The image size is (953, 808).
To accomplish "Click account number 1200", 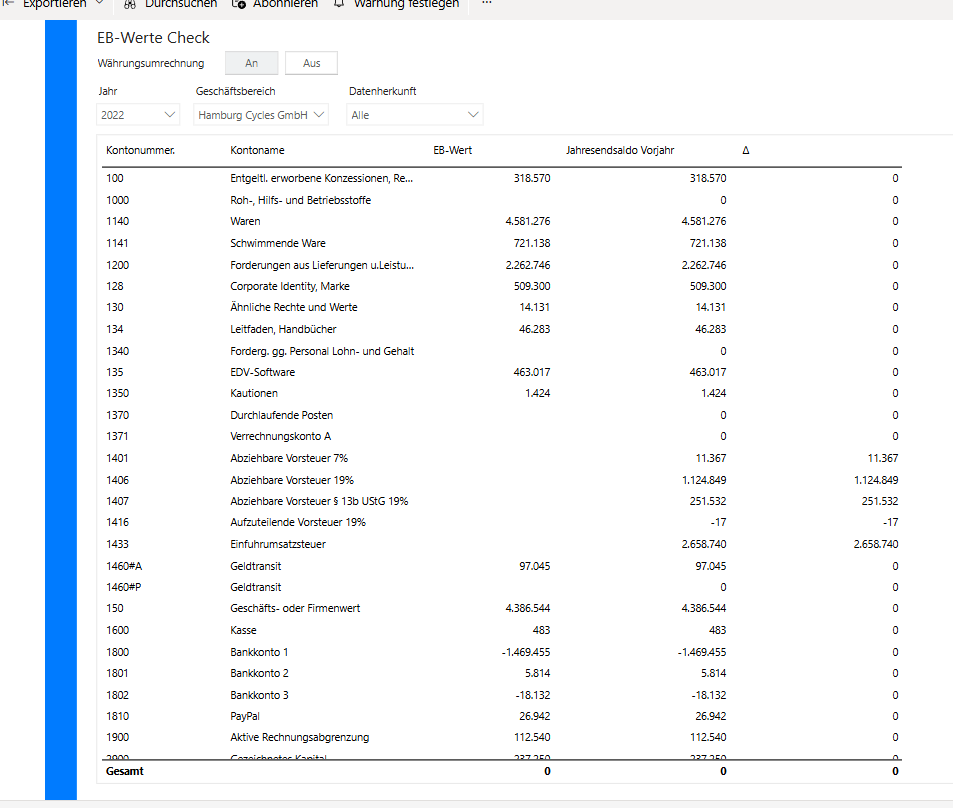I will tap(117, 265).
